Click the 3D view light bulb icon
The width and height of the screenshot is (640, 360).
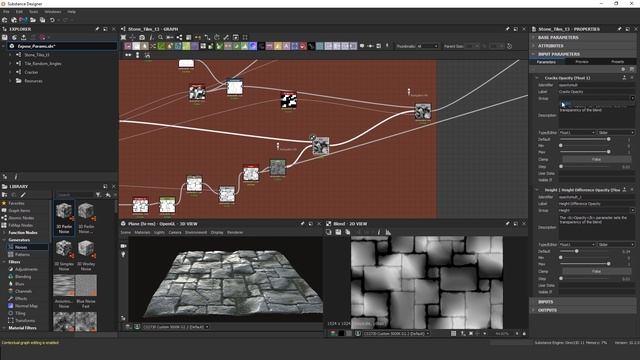click(123, 255)
